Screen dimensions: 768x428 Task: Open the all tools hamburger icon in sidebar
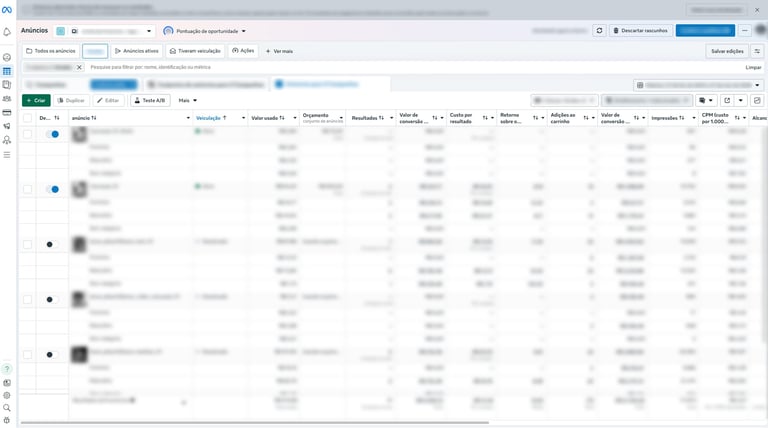(x=7, y=155)
